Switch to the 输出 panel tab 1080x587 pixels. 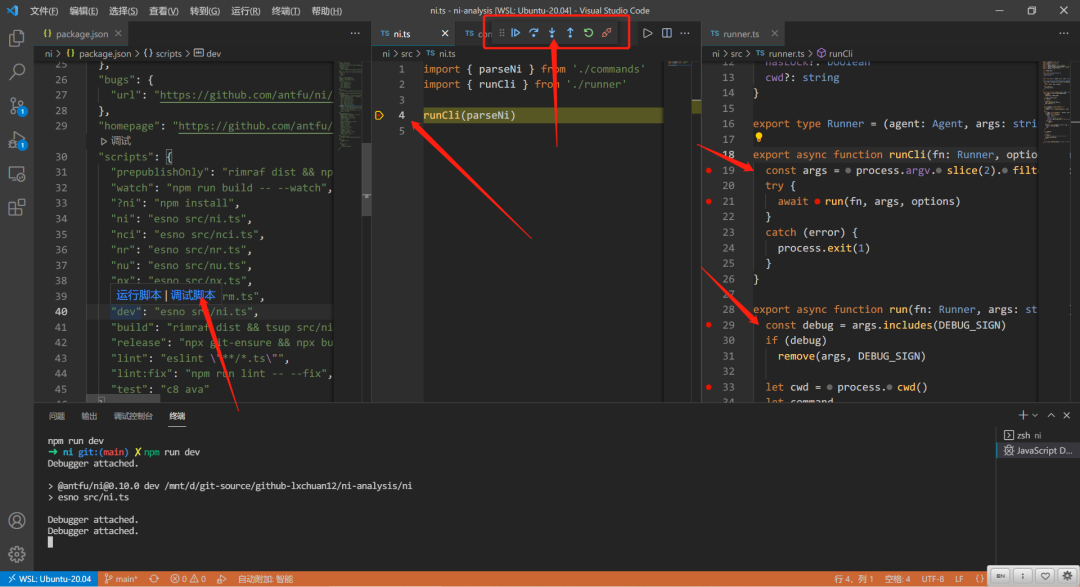(89, 415)
